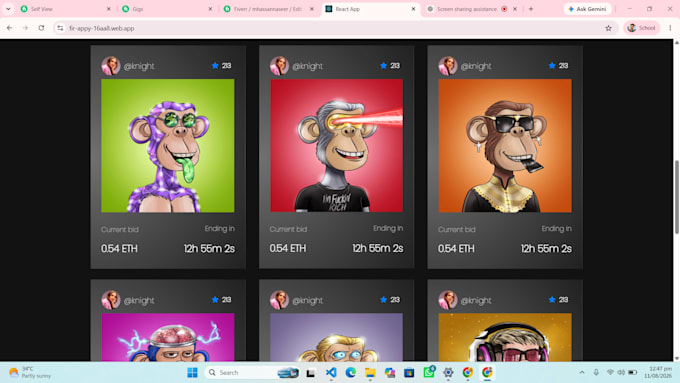Open the green ape NFT image

click(x=168, y=146)
